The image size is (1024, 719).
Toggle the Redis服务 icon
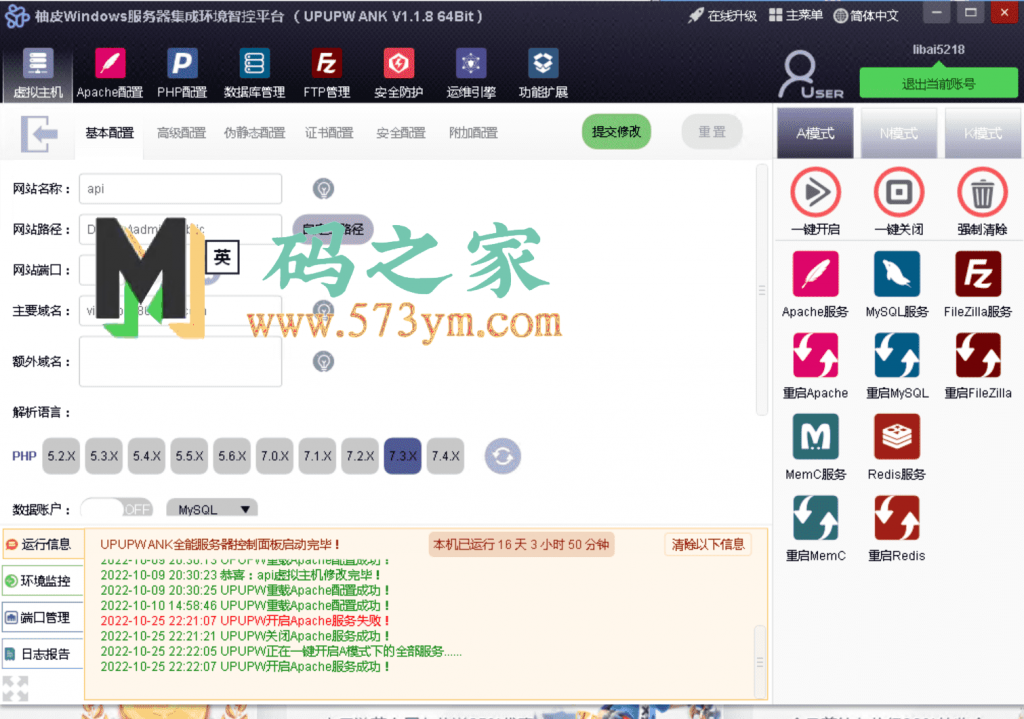coord(897,437)
